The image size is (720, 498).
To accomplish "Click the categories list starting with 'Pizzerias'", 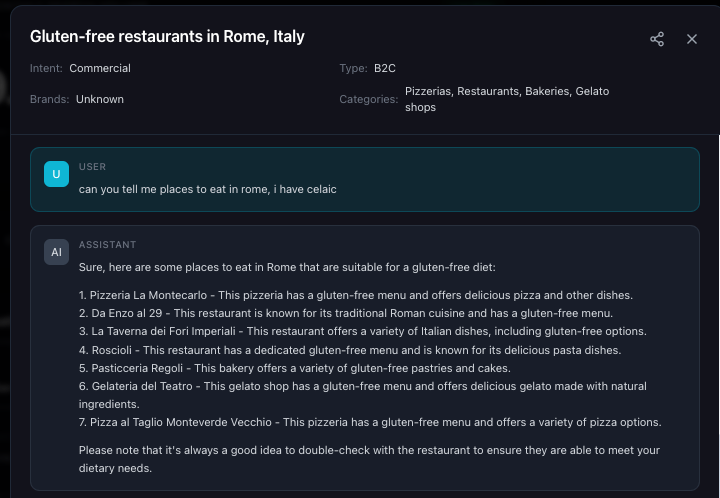I will click(x=506, y=99).
